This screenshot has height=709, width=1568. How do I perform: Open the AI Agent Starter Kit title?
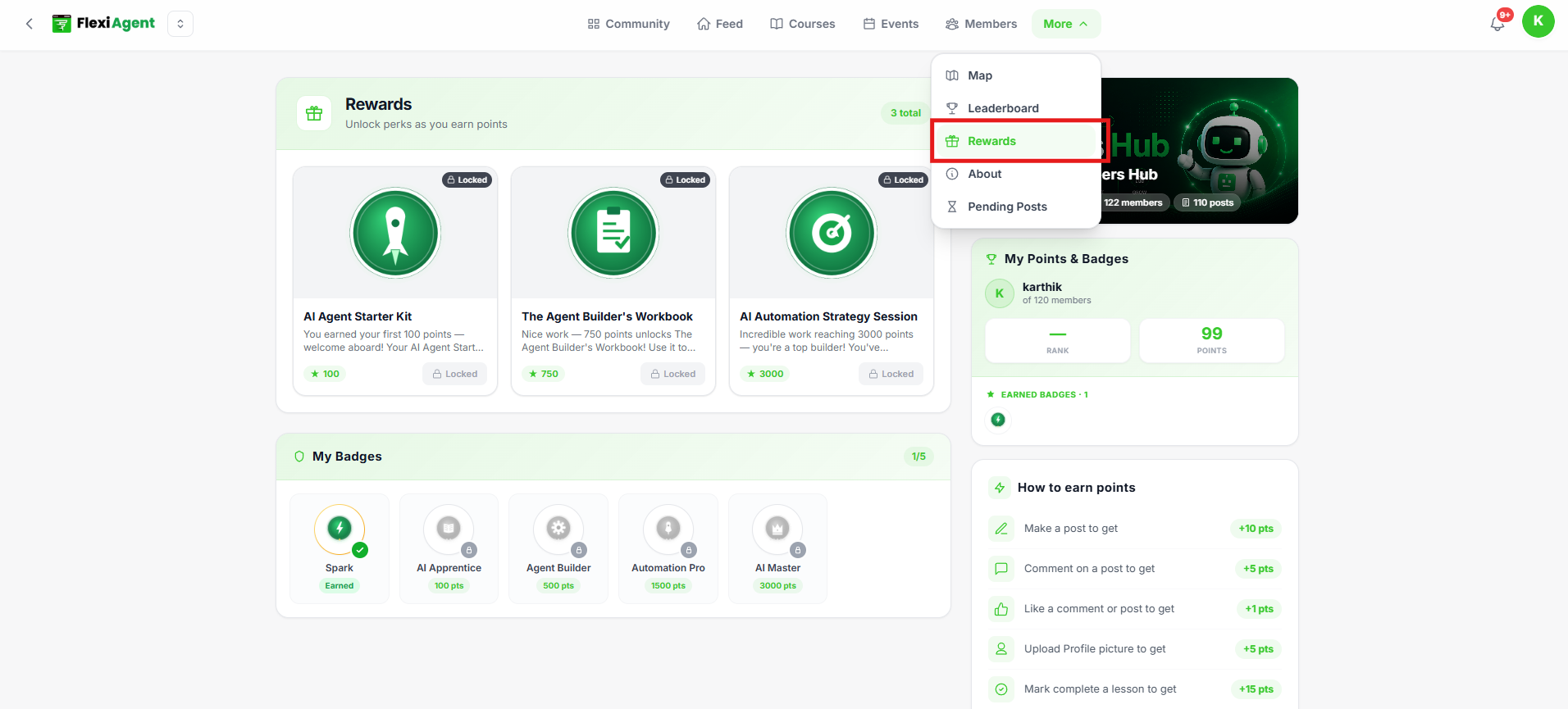[358, 316]
